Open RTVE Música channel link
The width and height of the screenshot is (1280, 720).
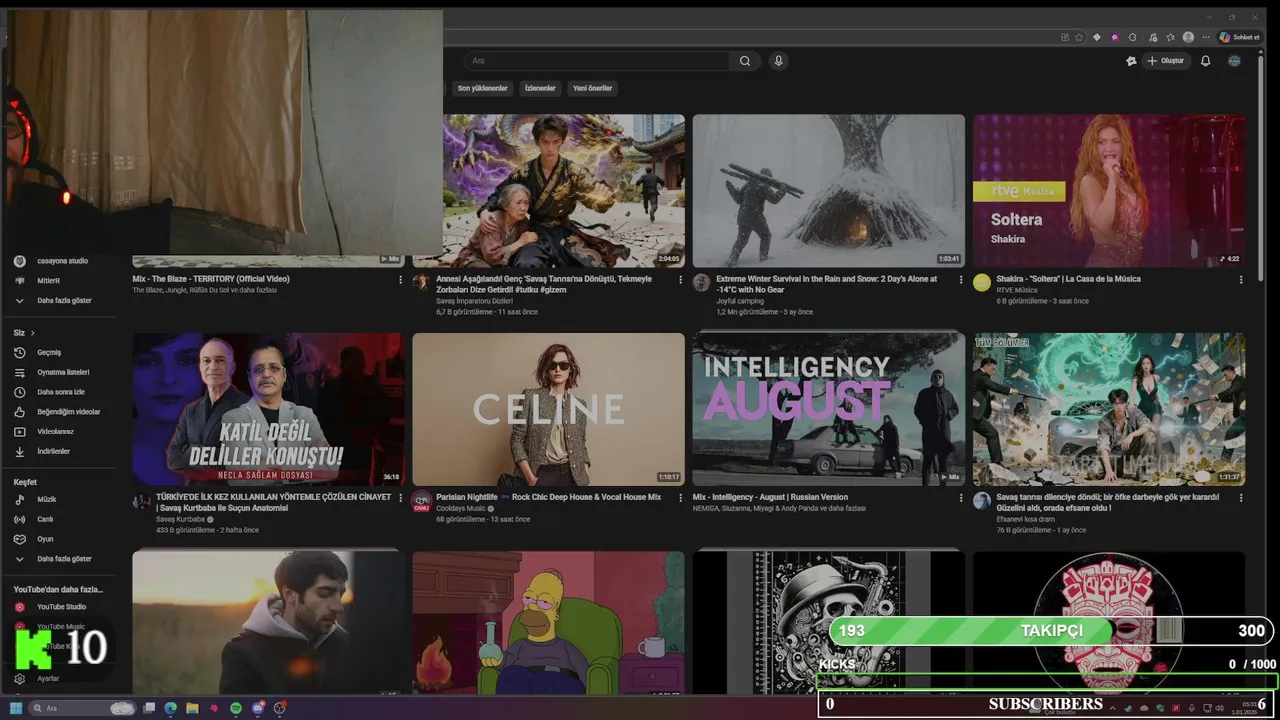1017,290
